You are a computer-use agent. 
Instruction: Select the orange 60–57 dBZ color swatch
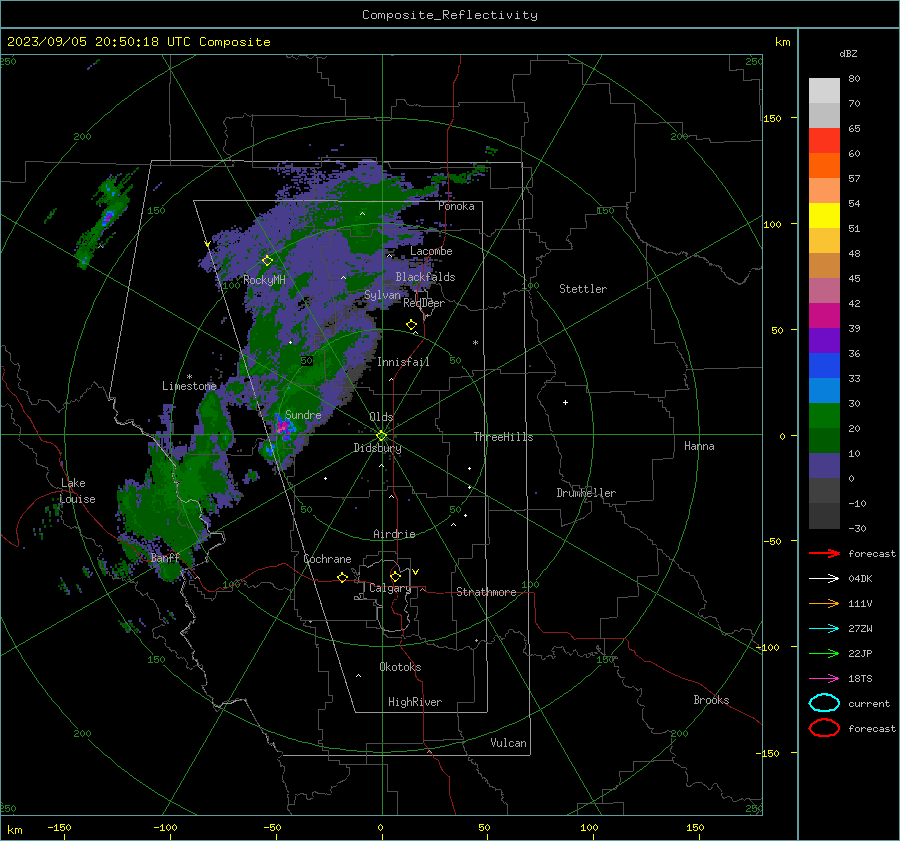[824, 166]
